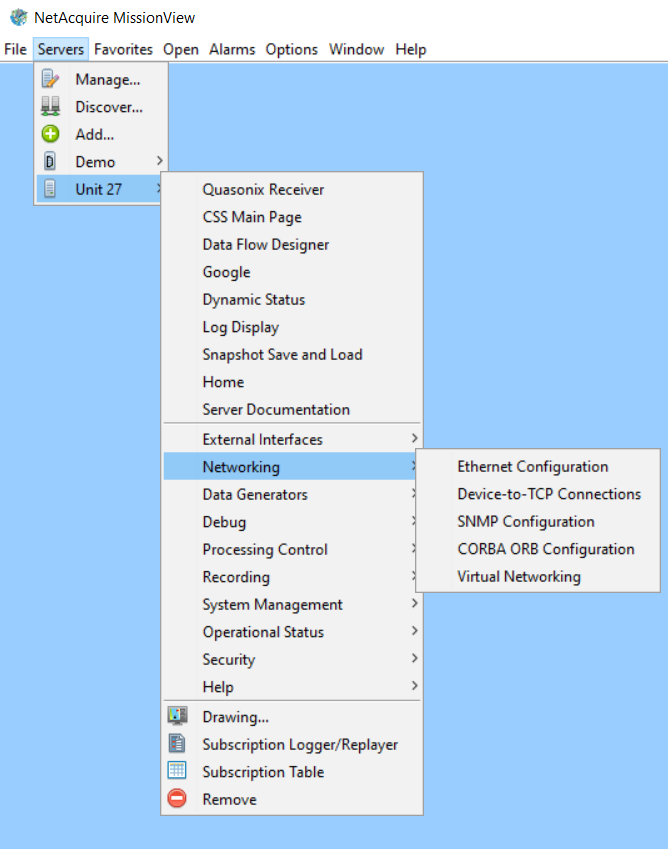Expand the Help submenu arrow in Unit 27 menu
This screenshot has height=849, width=668.
coord(414,686)
